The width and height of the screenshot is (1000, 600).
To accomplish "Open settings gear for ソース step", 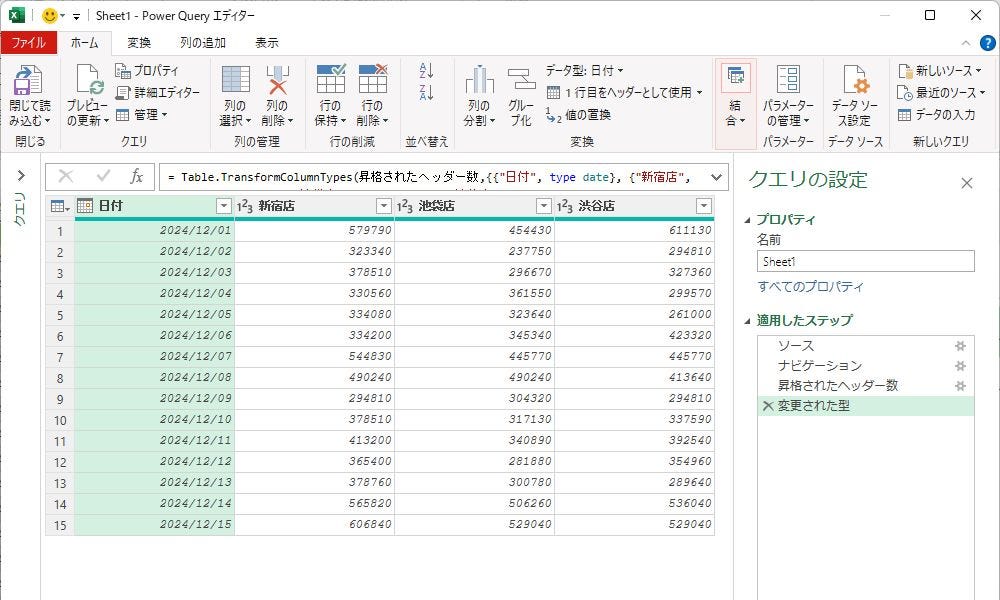I will click(x=960, y=346).
